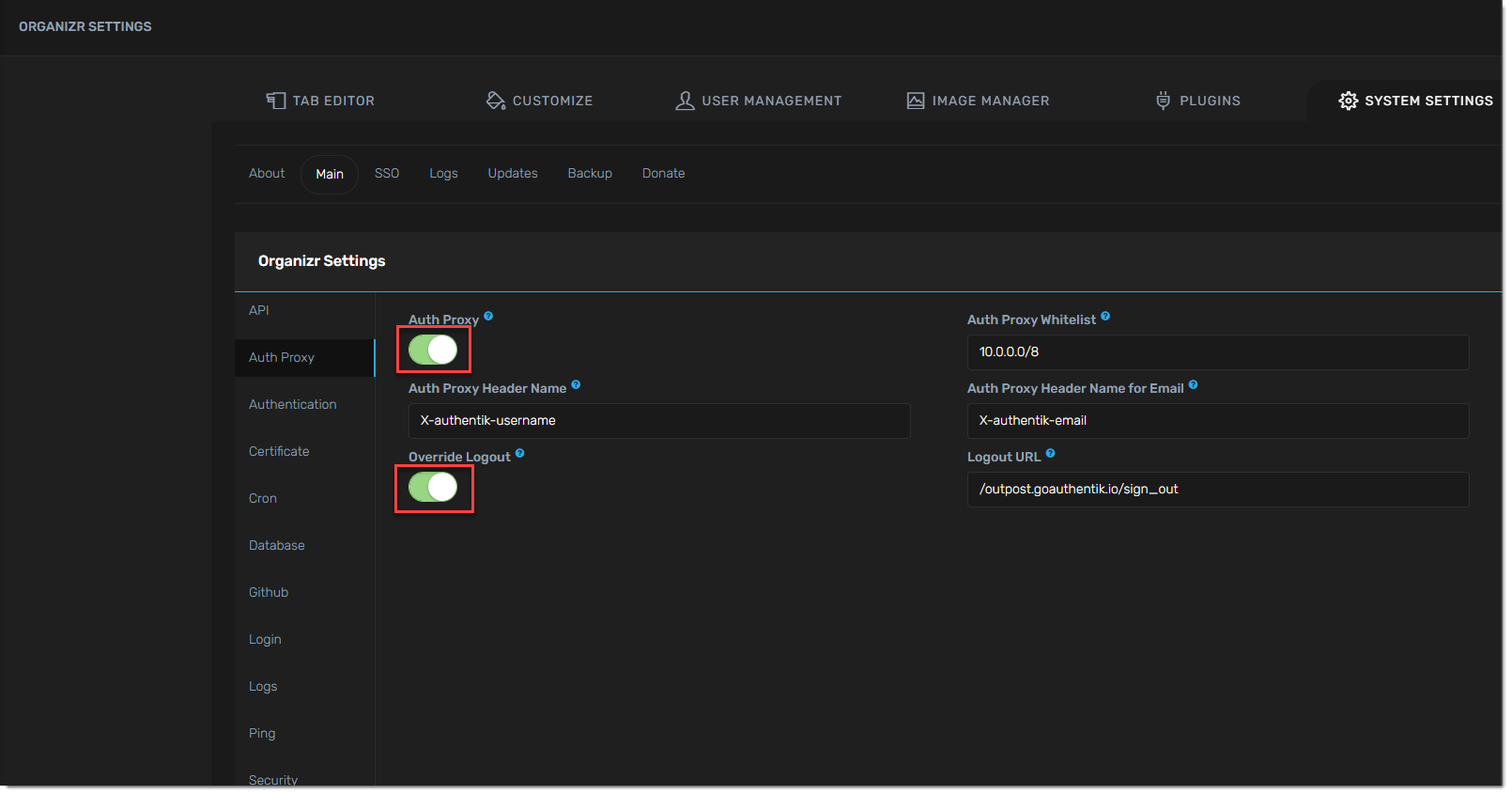Viewport: 1512px width, 795px height.
Task: Click the Auth Proxy Whitelist input field
Action: [x=1217, y=352]
